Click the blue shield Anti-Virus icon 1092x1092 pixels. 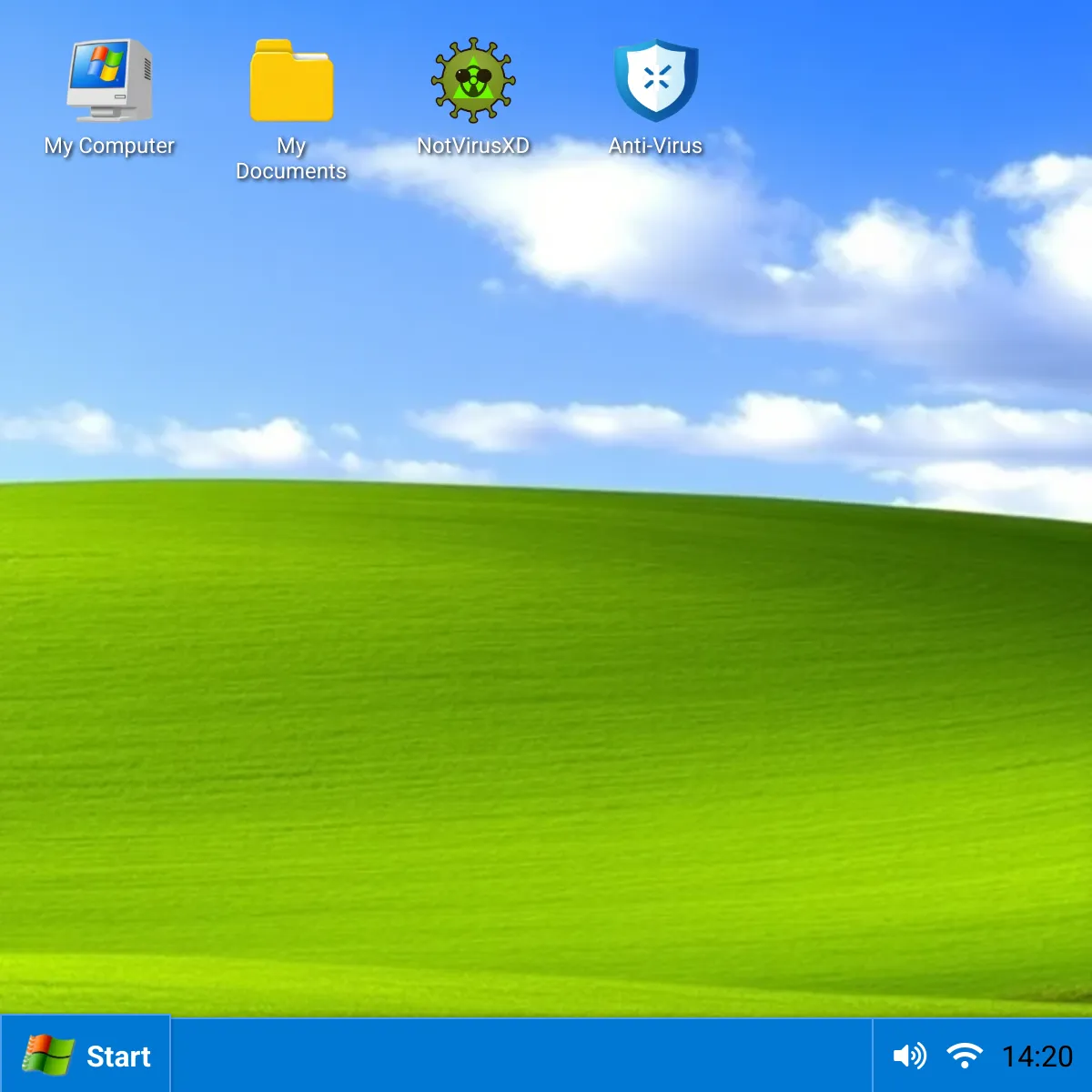[x=657, y=82]
